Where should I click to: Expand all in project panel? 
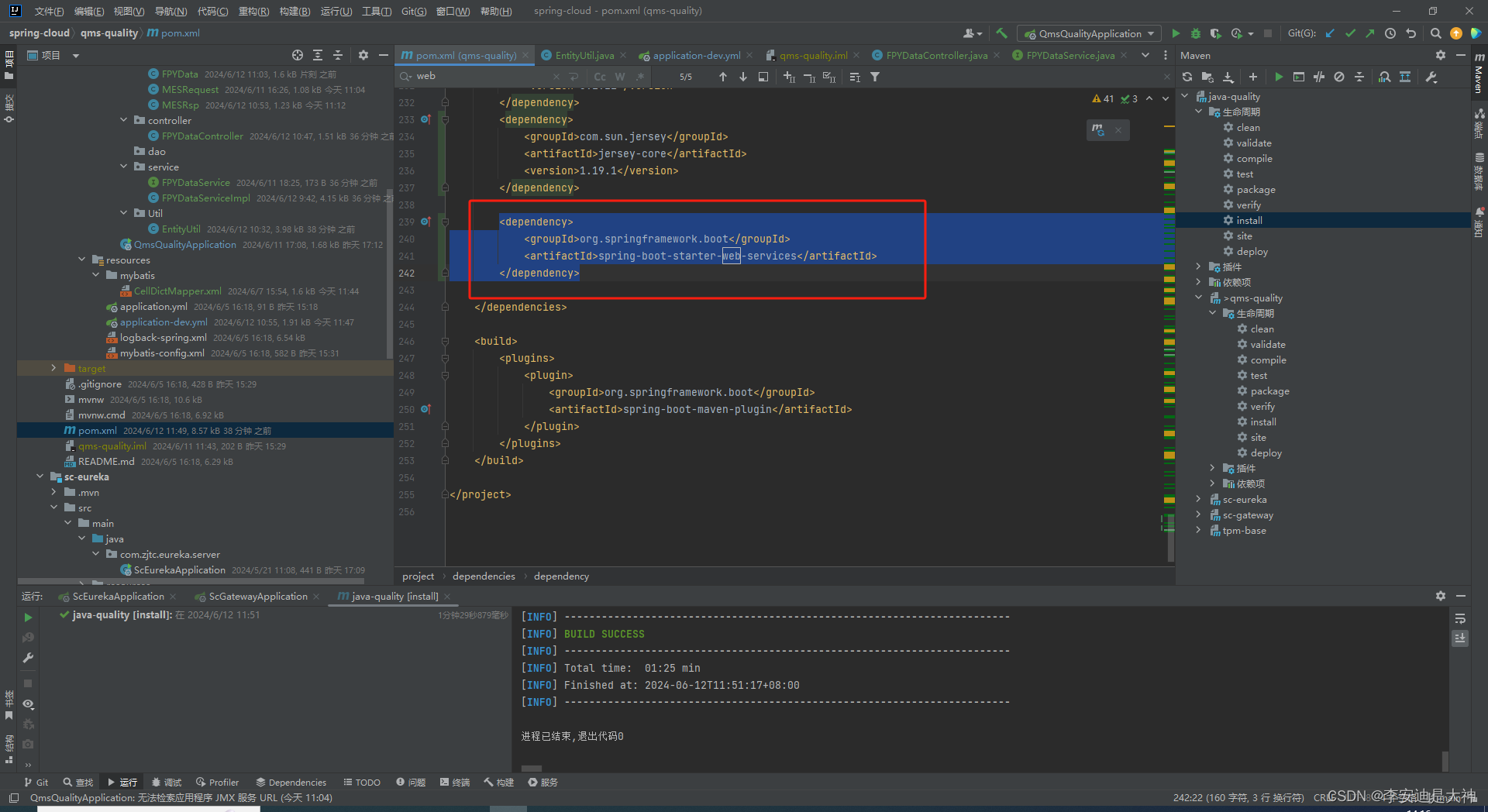coord(318,55)
